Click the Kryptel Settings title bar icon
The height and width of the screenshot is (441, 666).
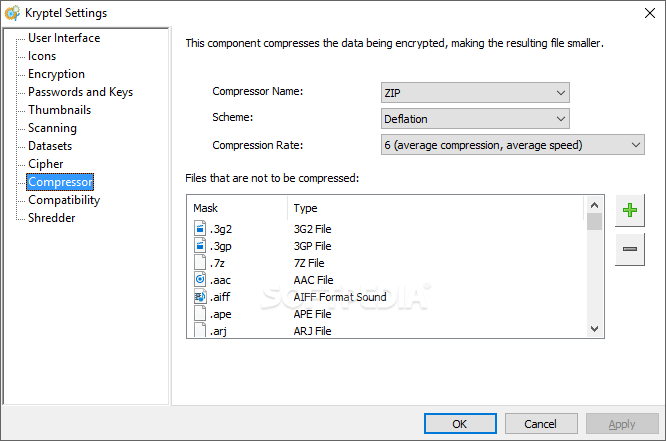coord(12,13)
